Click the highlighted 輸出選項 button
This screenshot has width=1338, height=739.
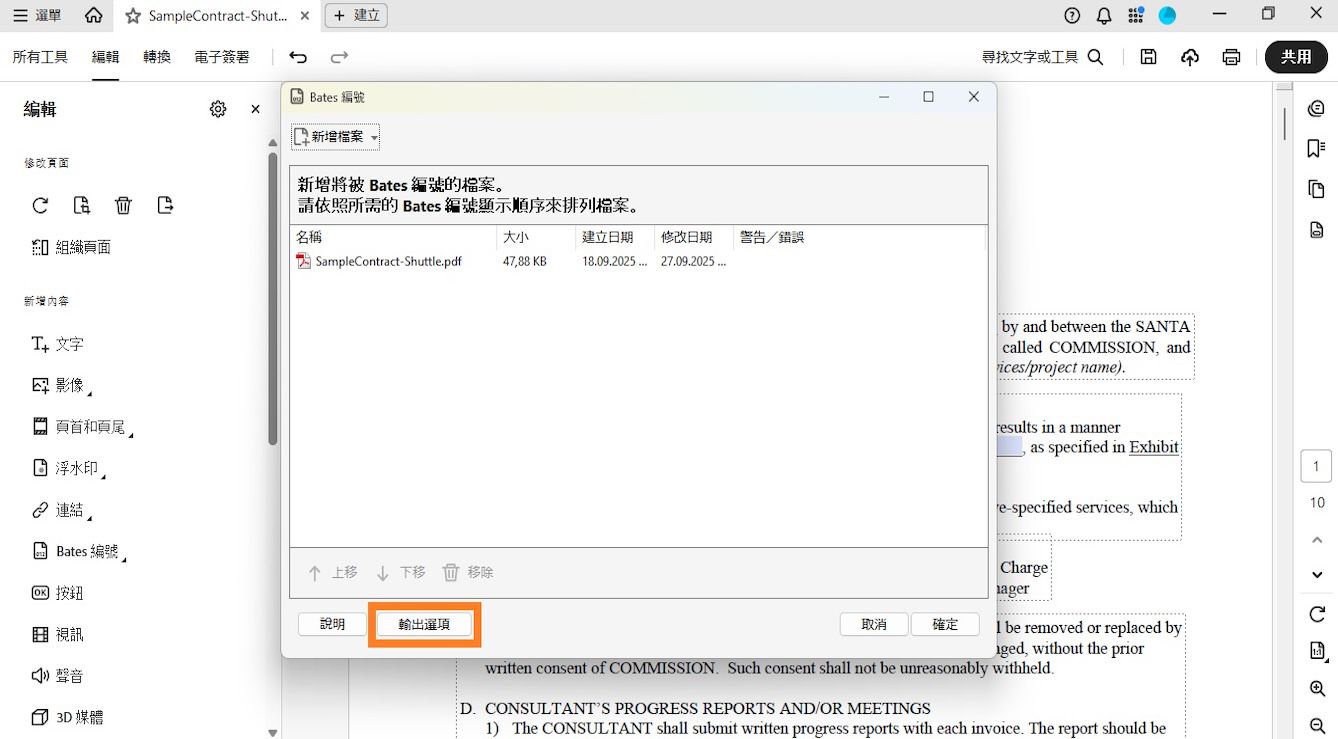coord(424,623)
